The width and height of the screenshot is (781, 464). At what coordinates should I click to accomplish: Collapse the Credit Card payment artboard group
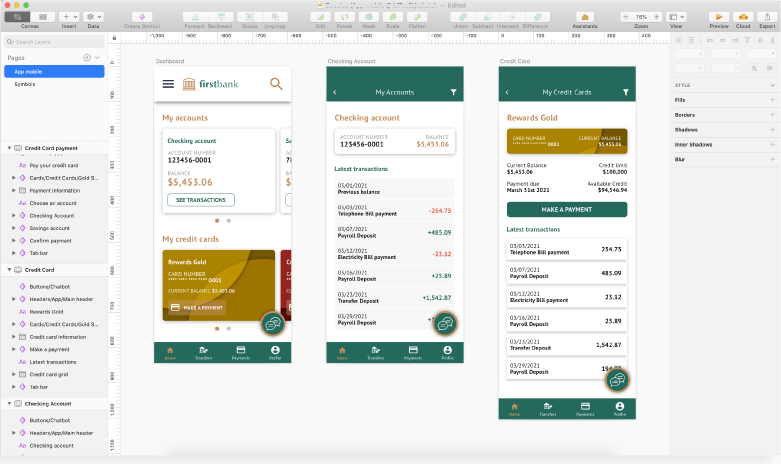[9, 148]
